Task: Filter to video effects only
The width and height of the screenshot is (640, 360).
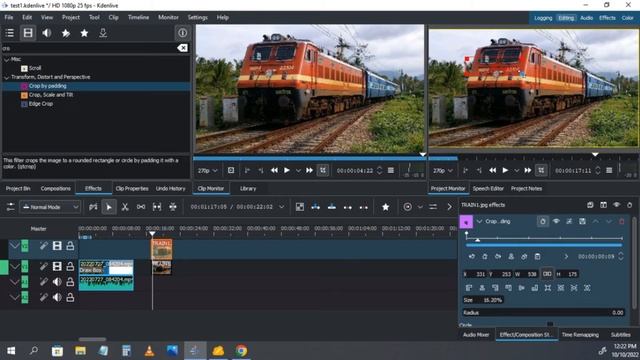Action: (x=28, y=33)
